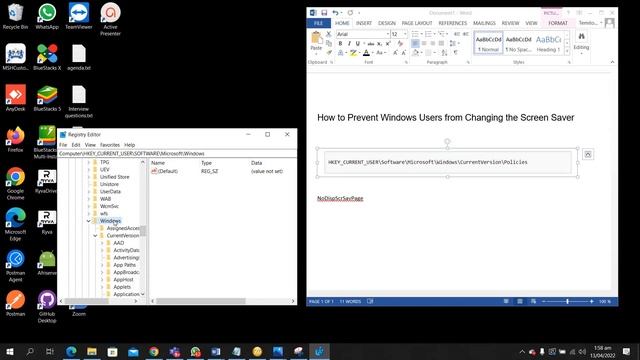Image resolution: width=640 pixels, height=360 pixels.
Task: Click the taskbar search icon
Action: (x=30, y=351)
